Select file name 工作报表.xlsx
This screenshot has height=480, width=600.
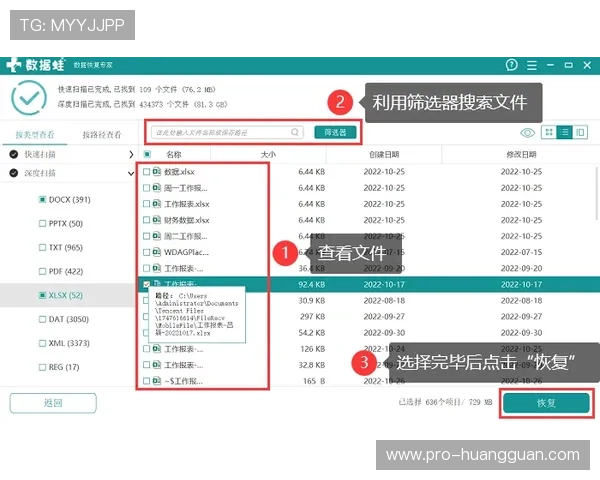point(187,204)
